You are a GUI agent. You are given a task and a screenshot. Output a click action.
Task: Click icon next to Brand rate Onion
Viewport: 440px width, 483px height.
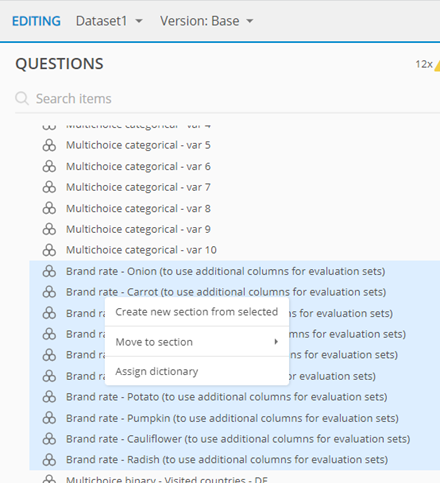(49, 271)
